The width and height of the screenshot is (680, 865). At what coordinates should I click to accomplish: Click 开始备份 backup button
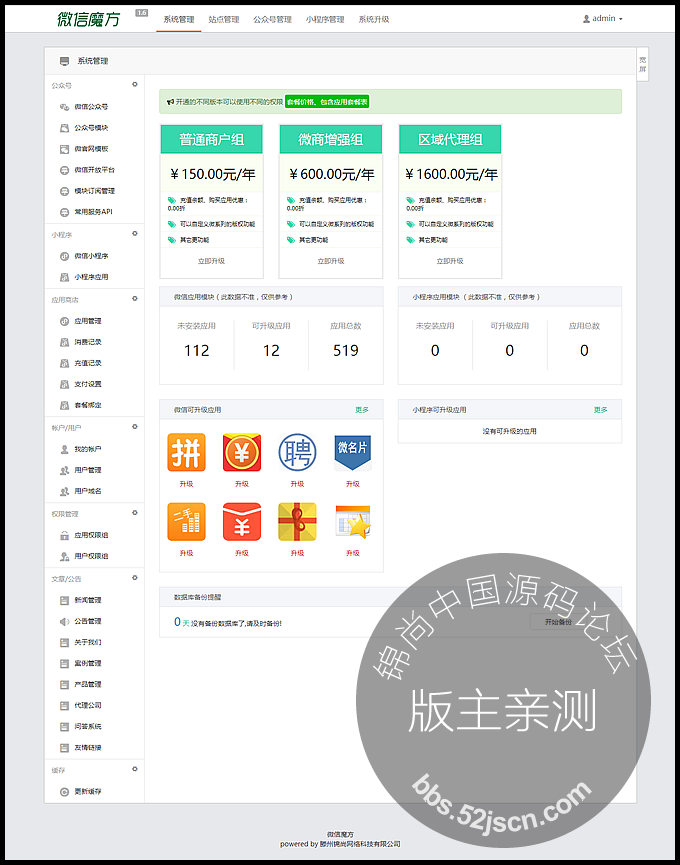click(x=558, y=622)
